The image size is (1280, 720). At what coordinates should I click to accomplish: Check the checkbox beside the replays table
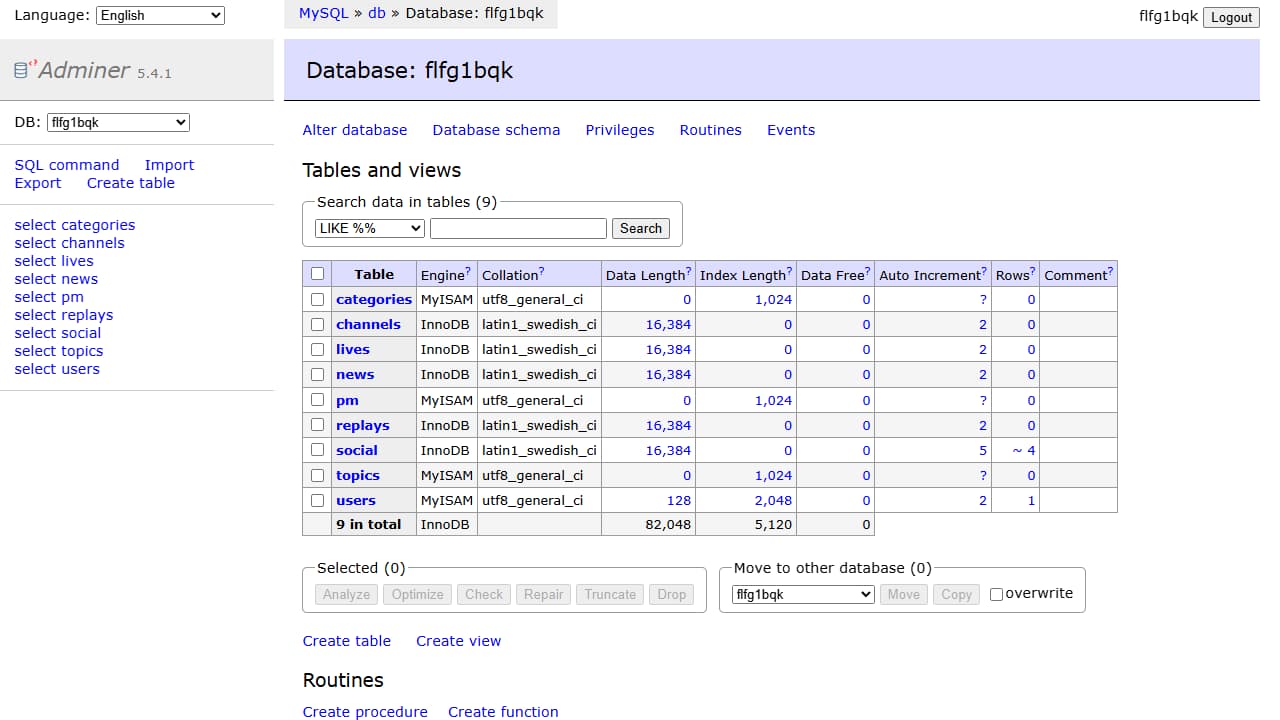[317, 424]
